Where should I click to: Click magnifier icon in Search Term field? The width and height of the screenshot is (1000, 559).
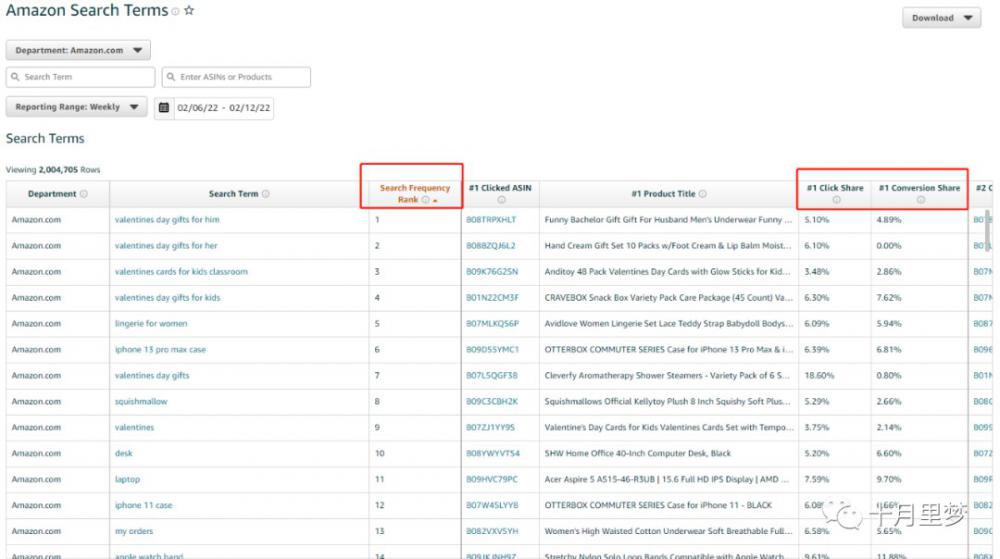tap(15, 76)
